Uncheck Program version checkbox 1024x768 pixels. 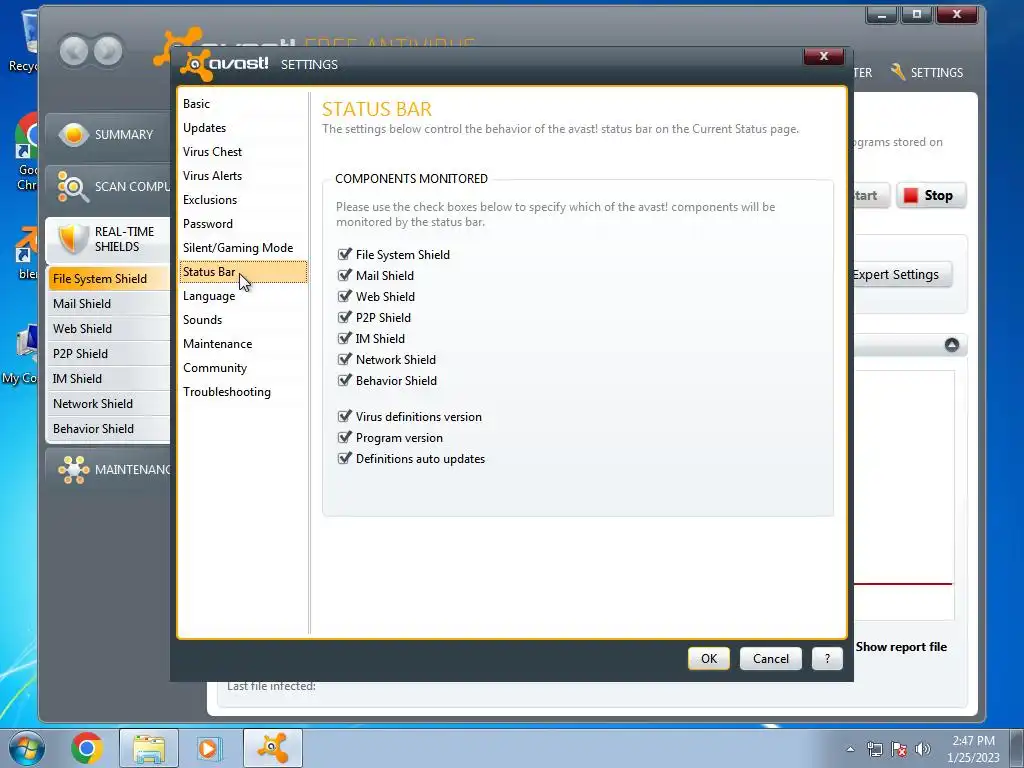[x=344, y=437]
